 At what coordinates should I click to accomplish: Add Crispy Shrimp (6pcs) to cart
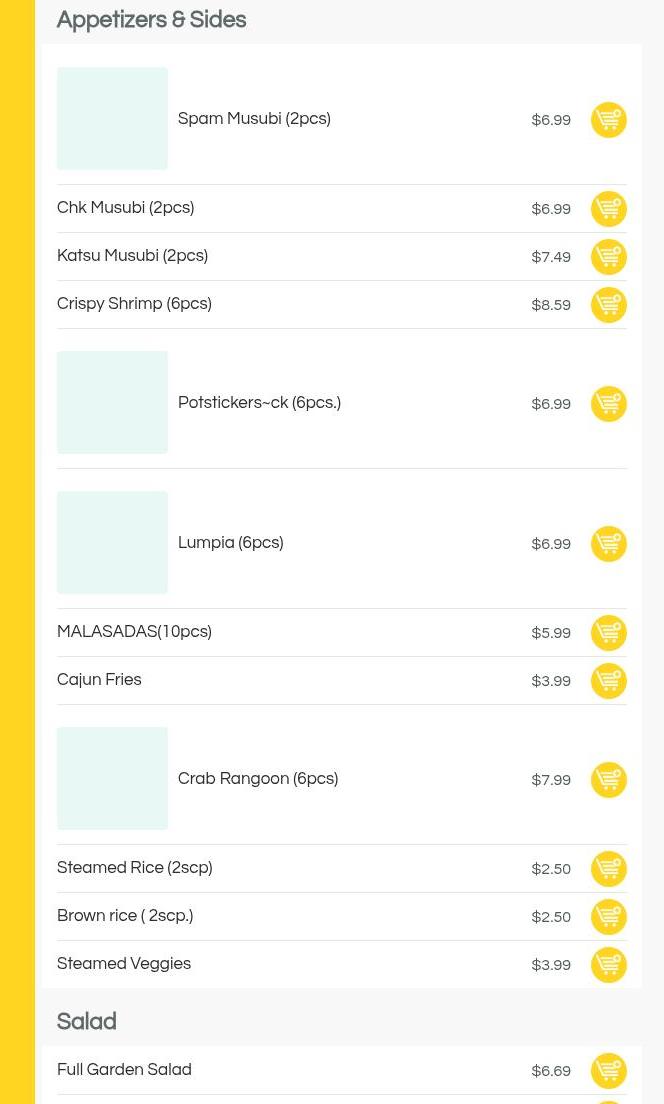click(608, 305)
